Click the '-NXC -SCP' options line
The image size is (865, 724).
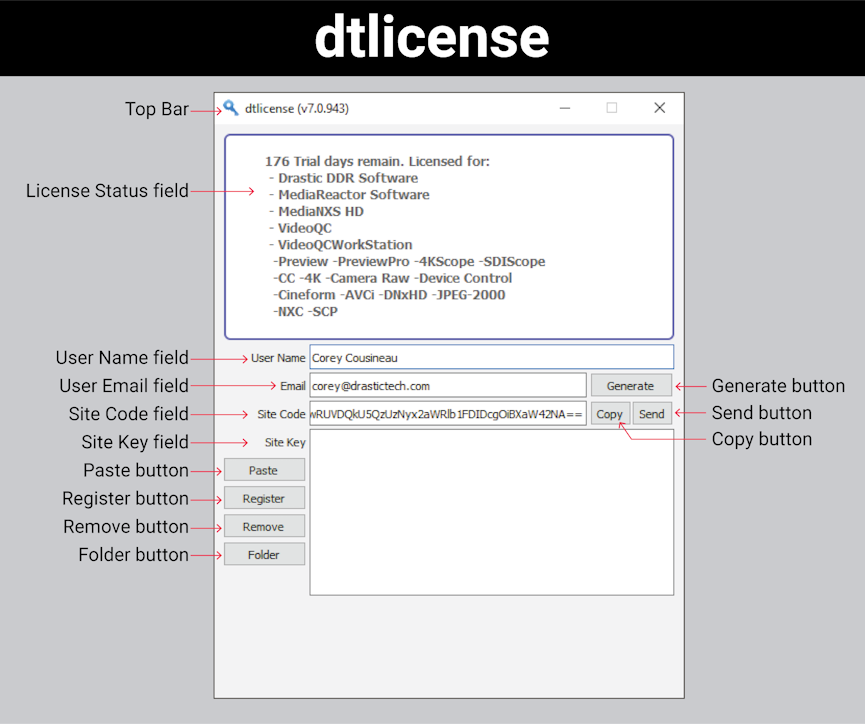pos(305,312)
